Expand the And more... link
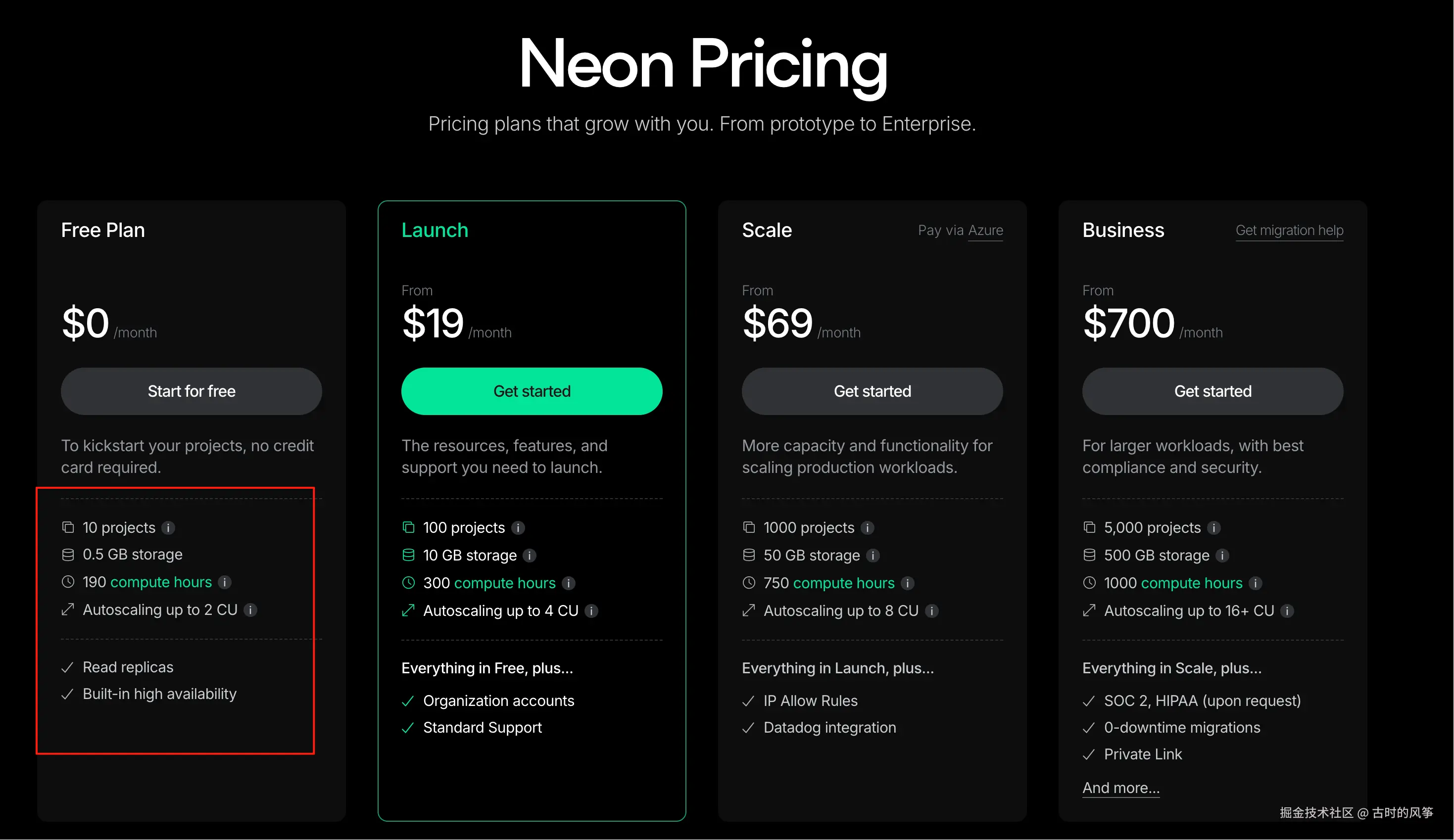Image resolution: width=1454 pixels, height=840 pixels. point(1120,788)
